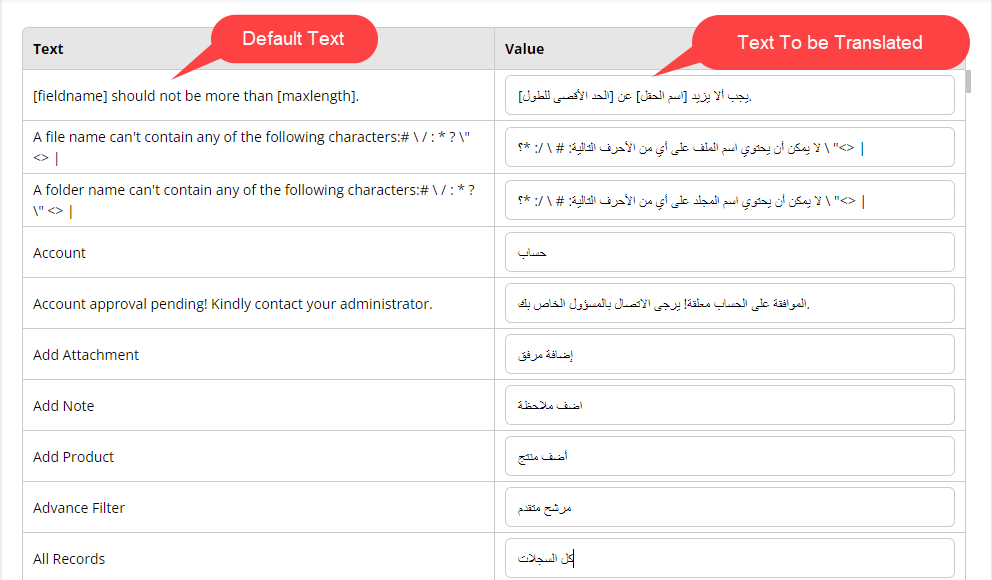Image resolution: width=992 pixels, height=580 pixels.
Task: Click the Value column header
Action: click(x=524, y=49)
